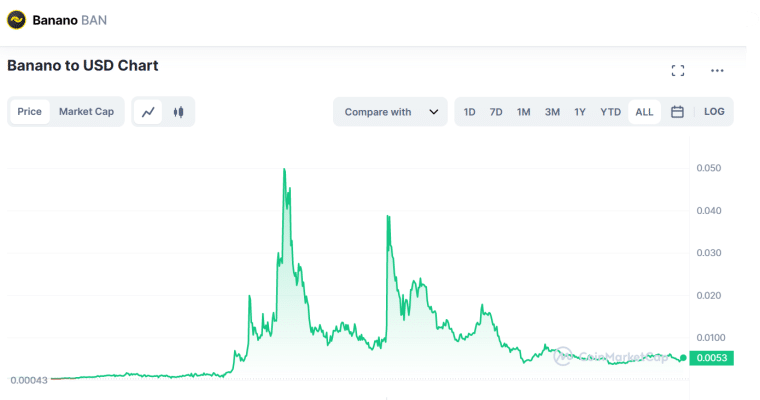The width and height of the screenshot is (760, 400).
Task: Click the Compare with dropdown chevron arrow
Action: [434, 112]
